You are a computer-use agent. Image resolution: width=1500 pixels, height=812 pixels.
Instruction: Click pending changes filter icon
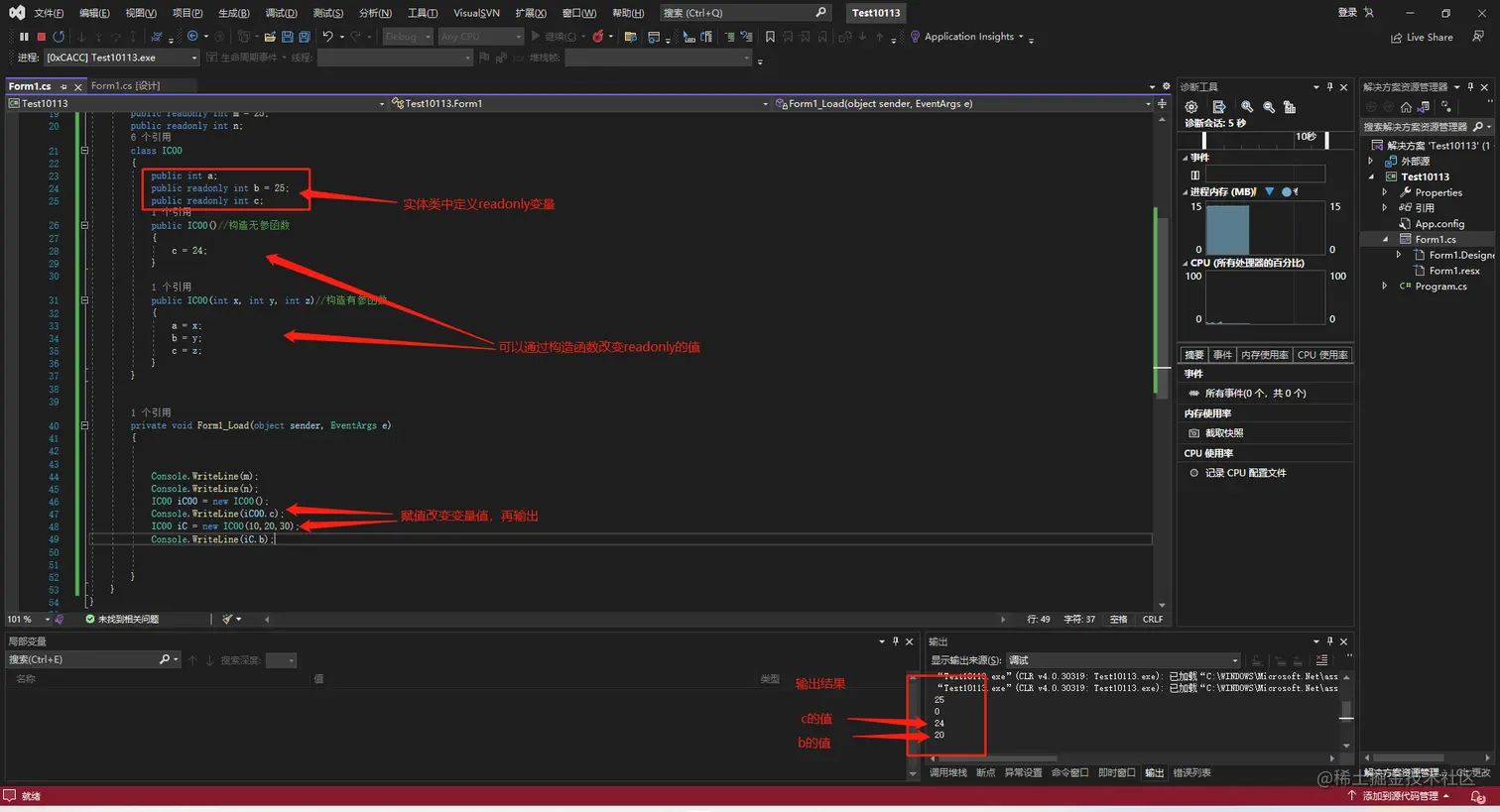1445,107
